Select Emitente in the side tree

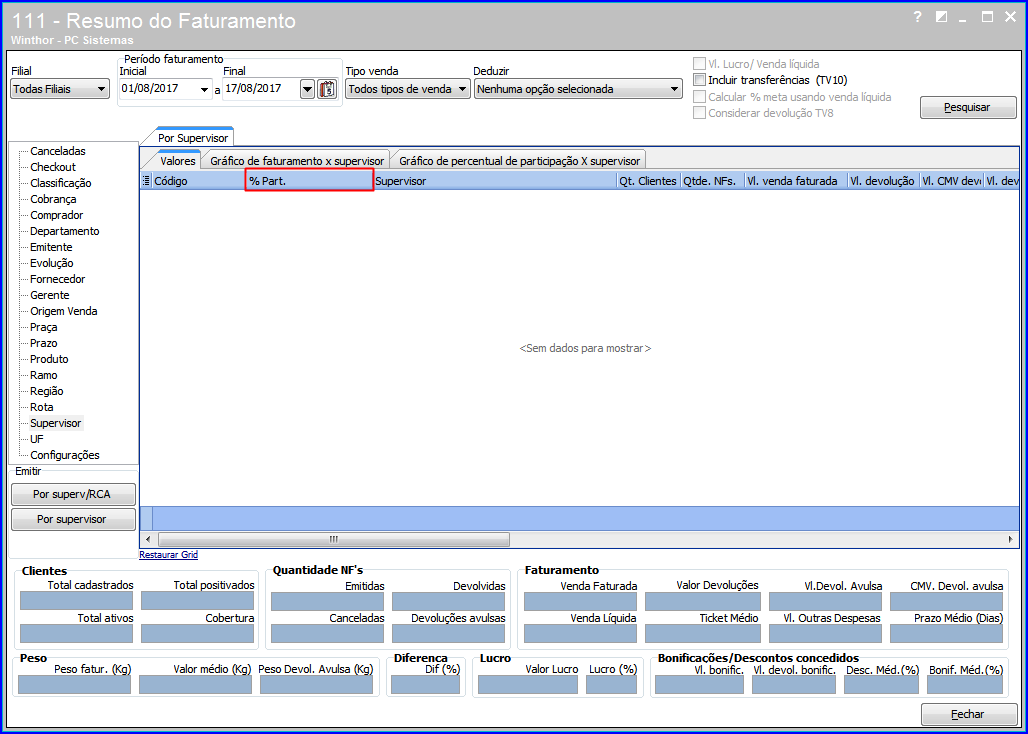pos(51,247)
